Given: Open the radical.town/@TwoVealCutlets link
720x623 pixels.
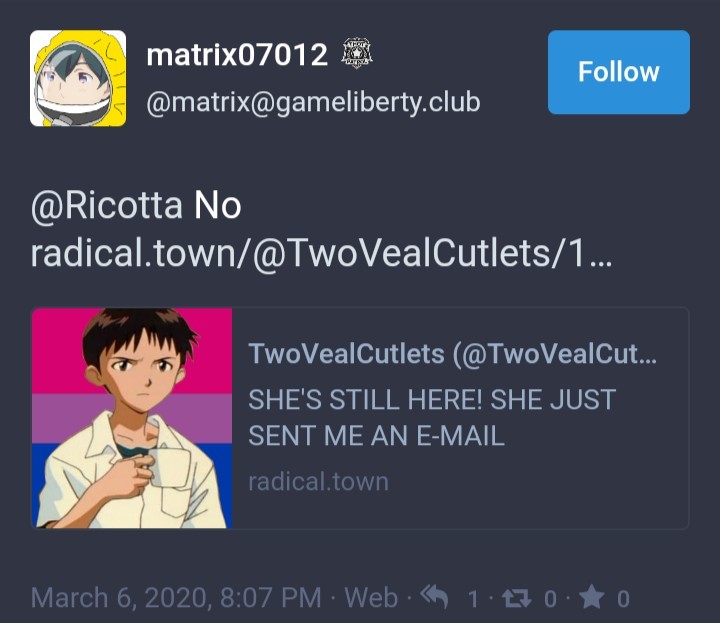Looking at the screenshot, I should coord(321,253).
